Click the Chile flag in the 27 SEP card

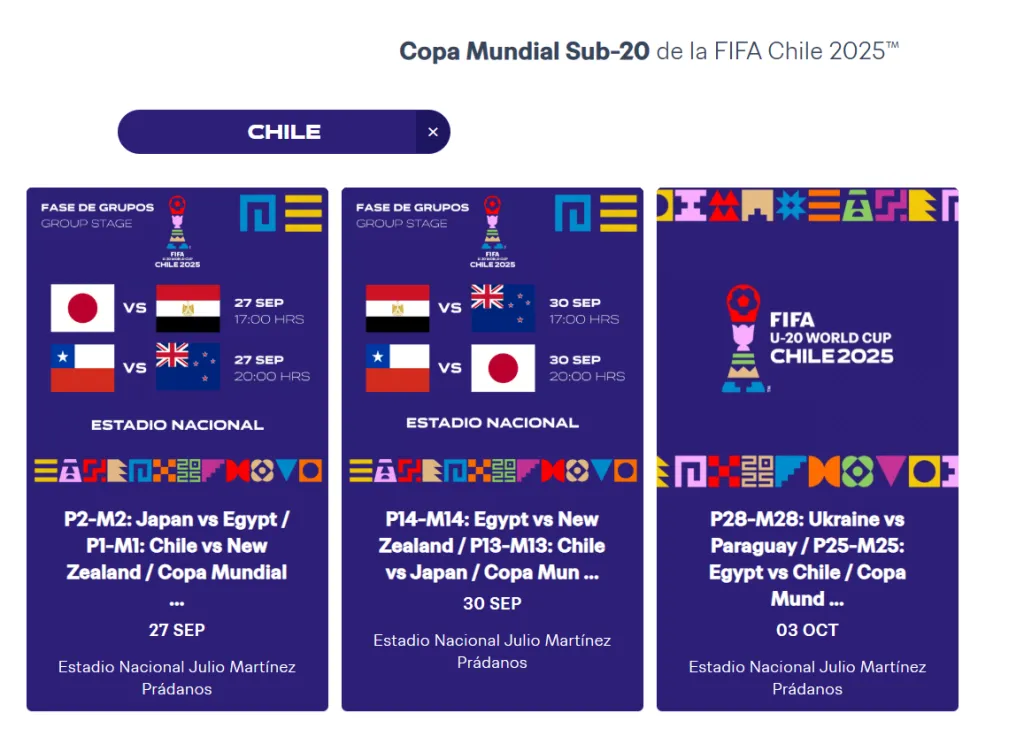[83, 367]
